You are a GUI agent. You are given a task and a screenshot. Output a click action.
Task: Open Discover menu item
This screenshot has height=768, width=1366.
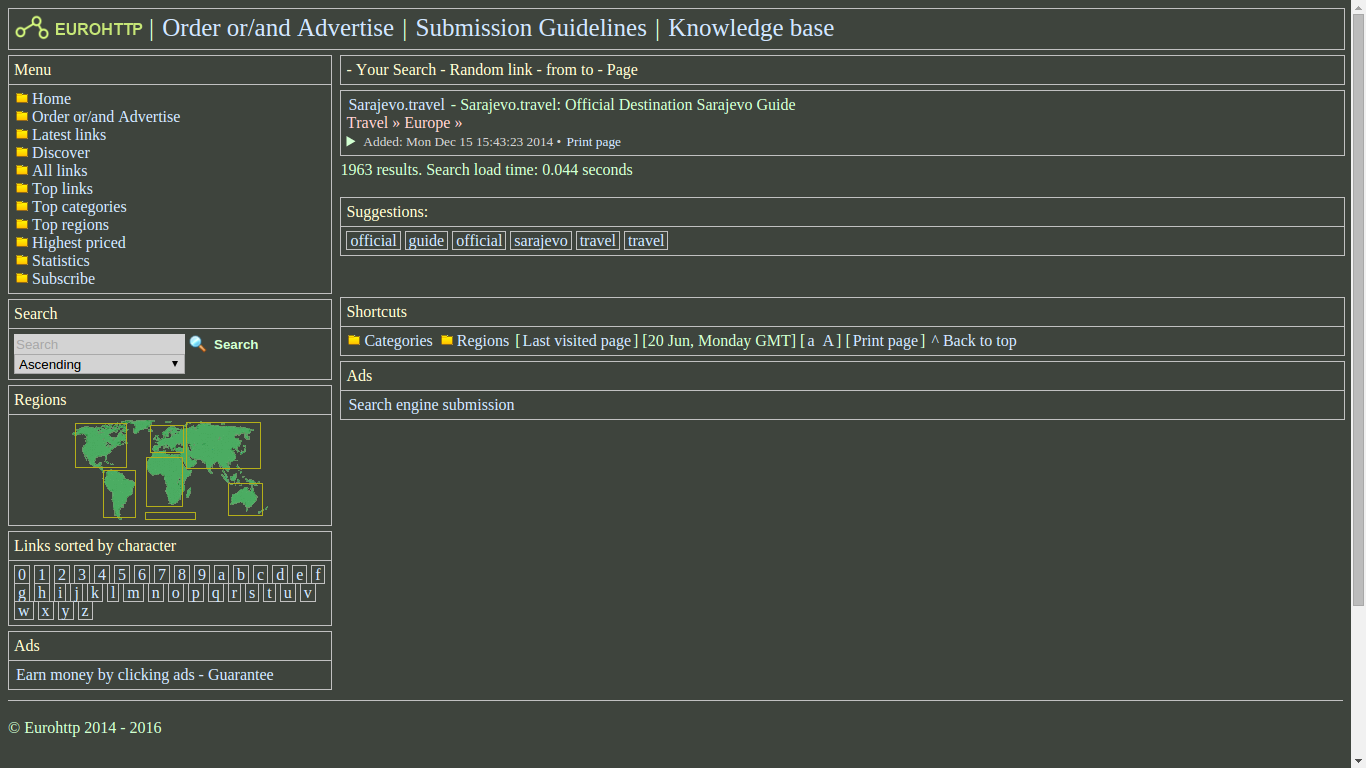[x=61, y=152]
